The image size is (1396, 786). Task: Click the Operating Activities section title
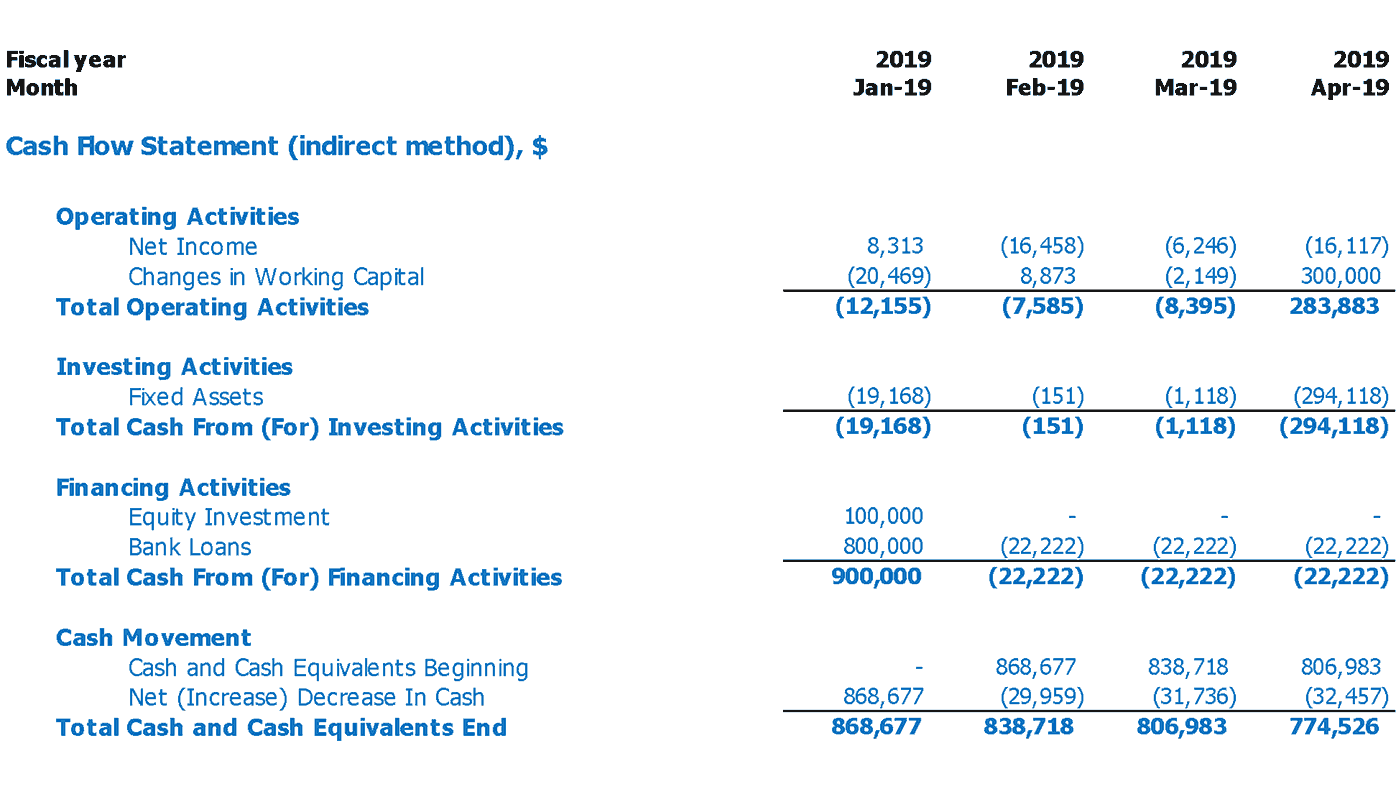[177, 217]
